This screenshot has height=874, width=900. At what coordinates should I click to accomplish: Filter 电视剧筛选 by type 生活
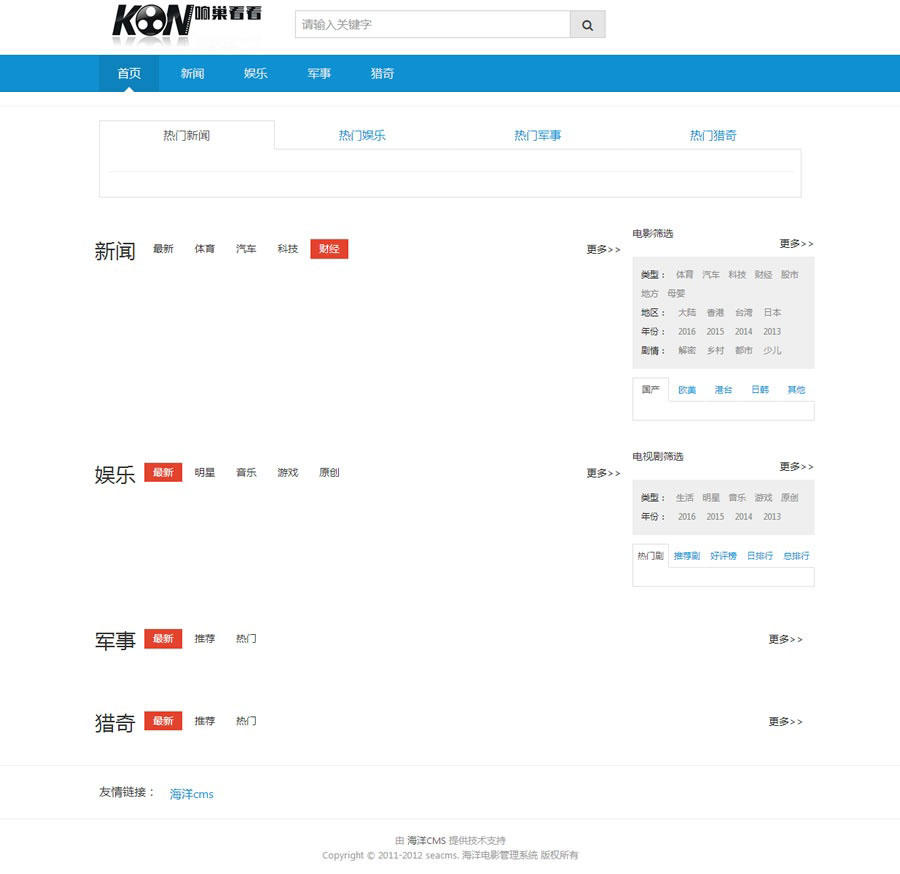(x=684, y=498)
